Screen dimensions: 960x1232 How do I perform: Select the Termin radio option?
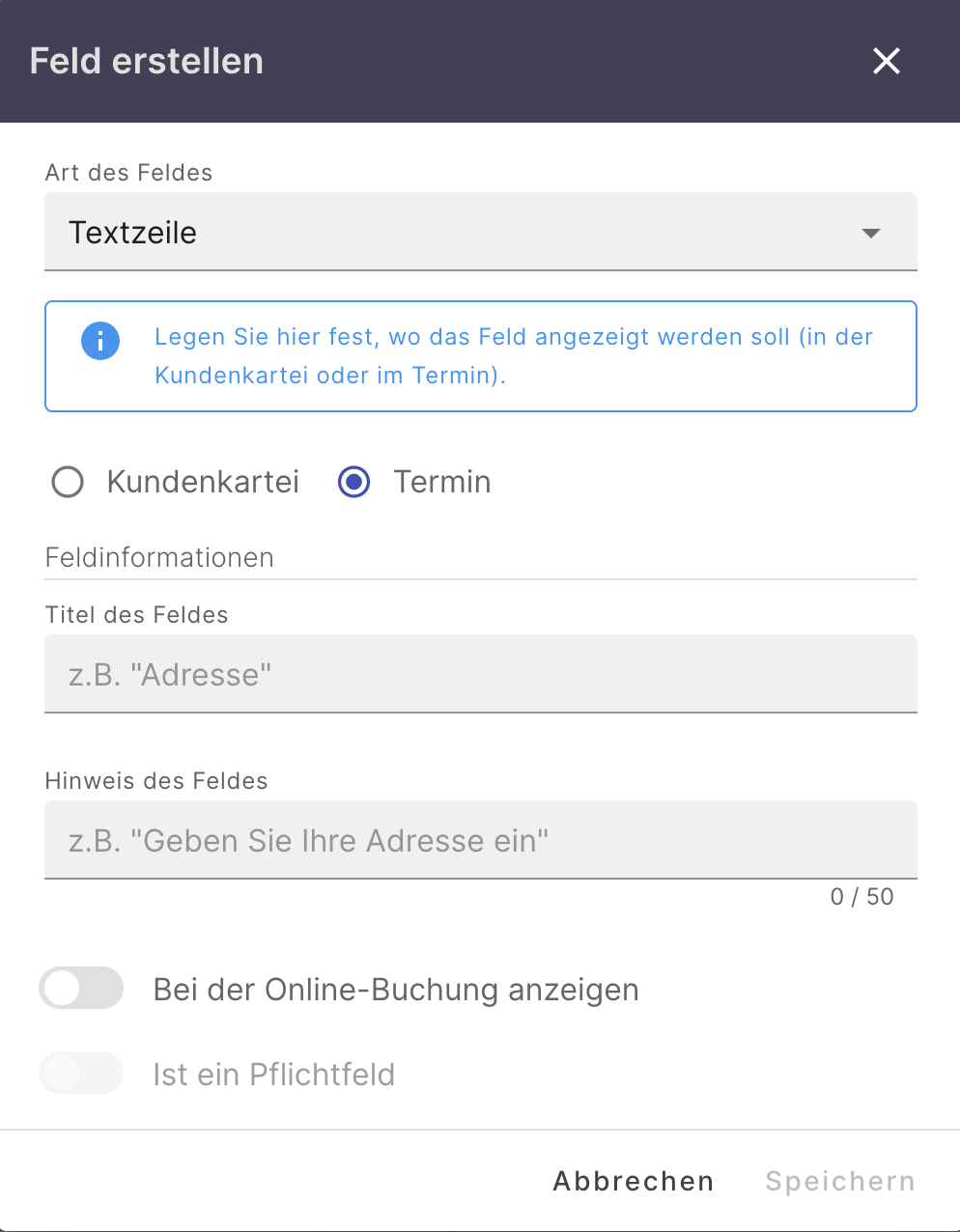[x=353, y=482]
